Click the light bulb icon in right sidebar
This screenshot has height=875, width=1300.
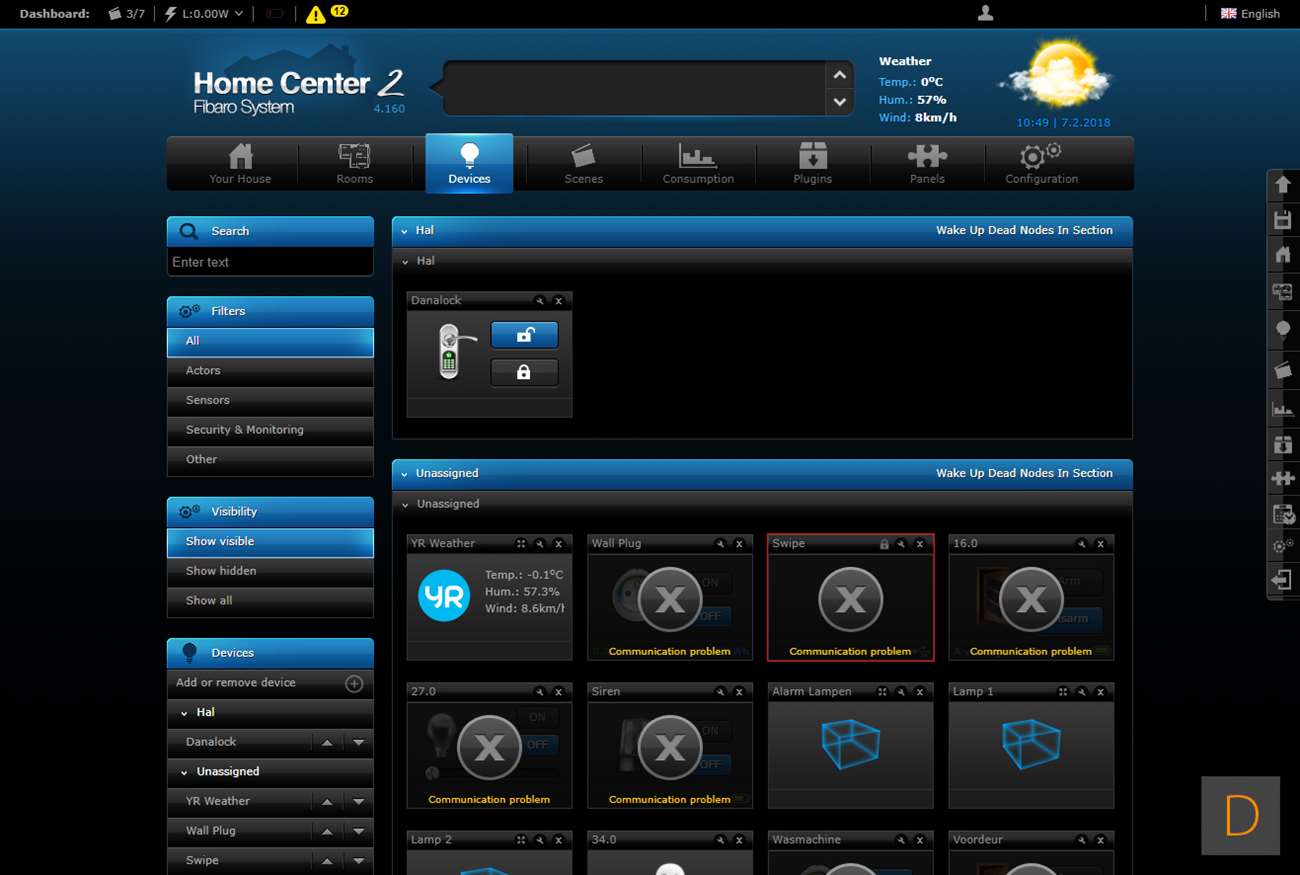(x=1283, y=329)
